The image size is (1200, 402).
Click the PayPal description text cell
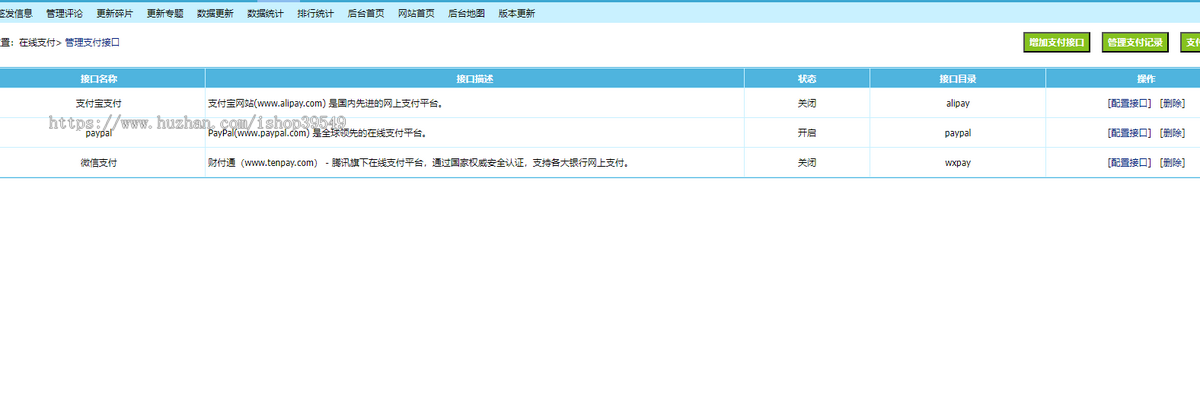click(x=318, y=133)
